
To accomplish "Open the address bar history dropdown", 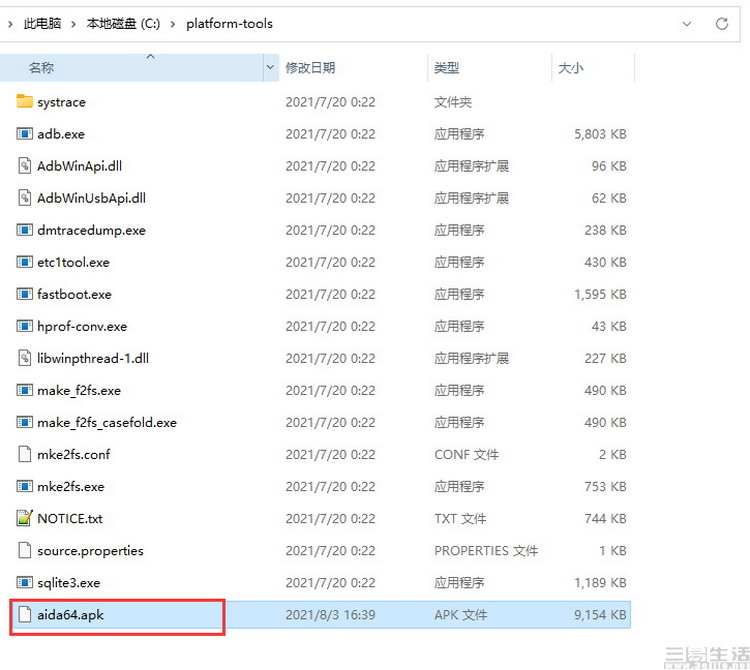I will [x=686, y=23].
